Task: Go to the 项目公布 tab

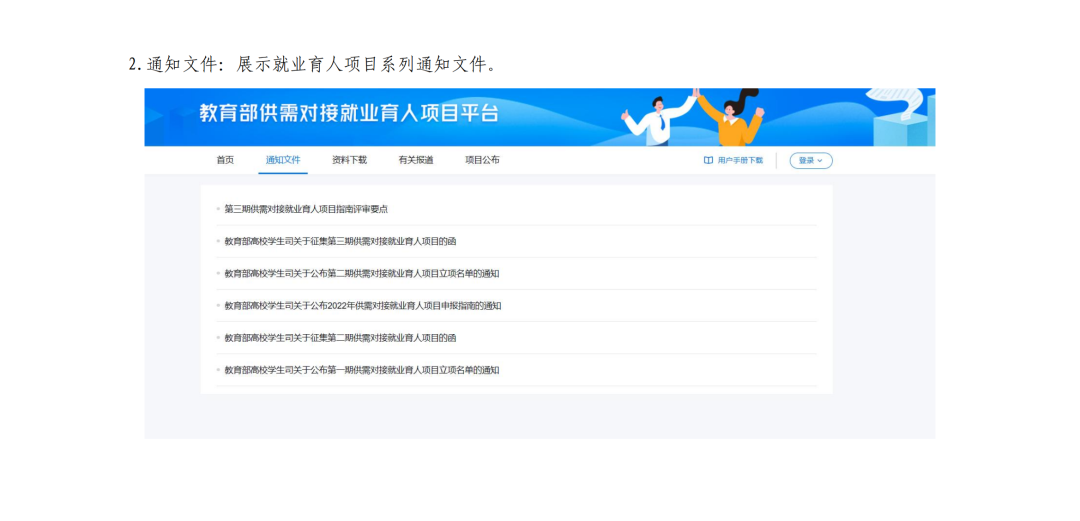Action: point(482,160)
